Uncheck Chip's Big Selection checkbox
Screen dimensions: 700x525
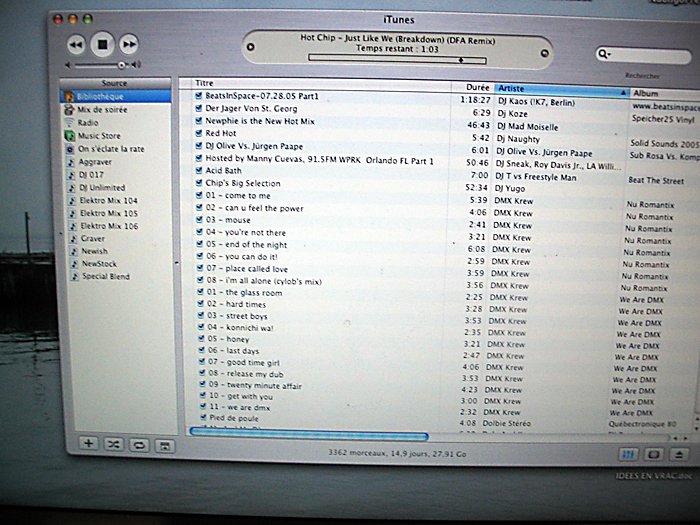tap(200, 183)
